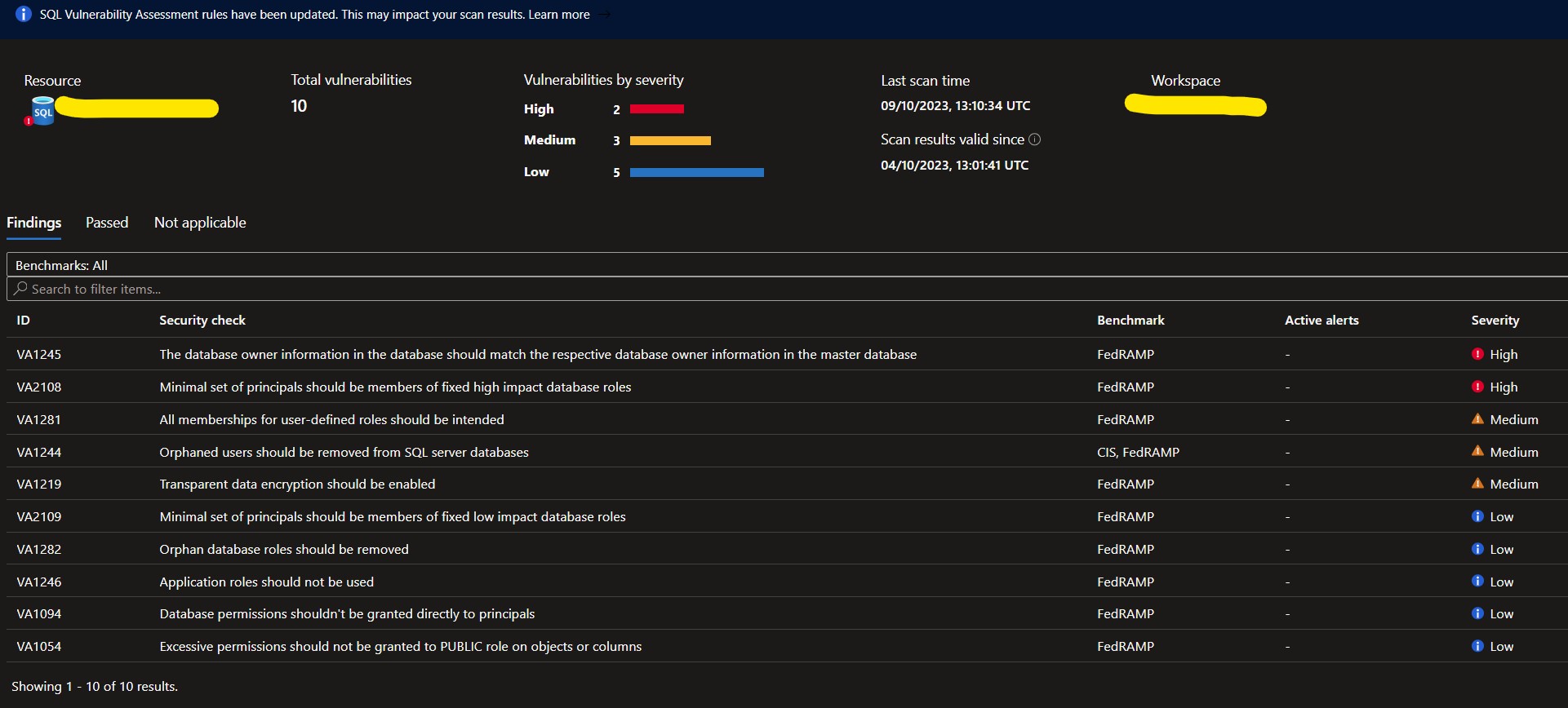Select 'fixed low impact database roles' check

tap(393, 517)
